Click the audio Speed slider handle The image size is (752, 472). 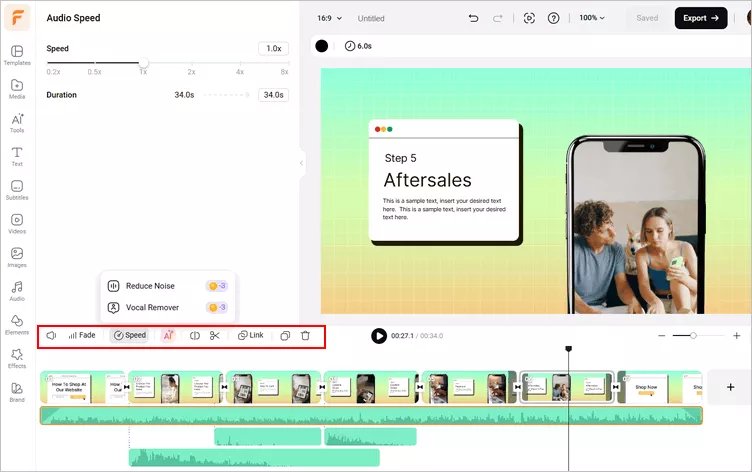[x=143, y=63]
